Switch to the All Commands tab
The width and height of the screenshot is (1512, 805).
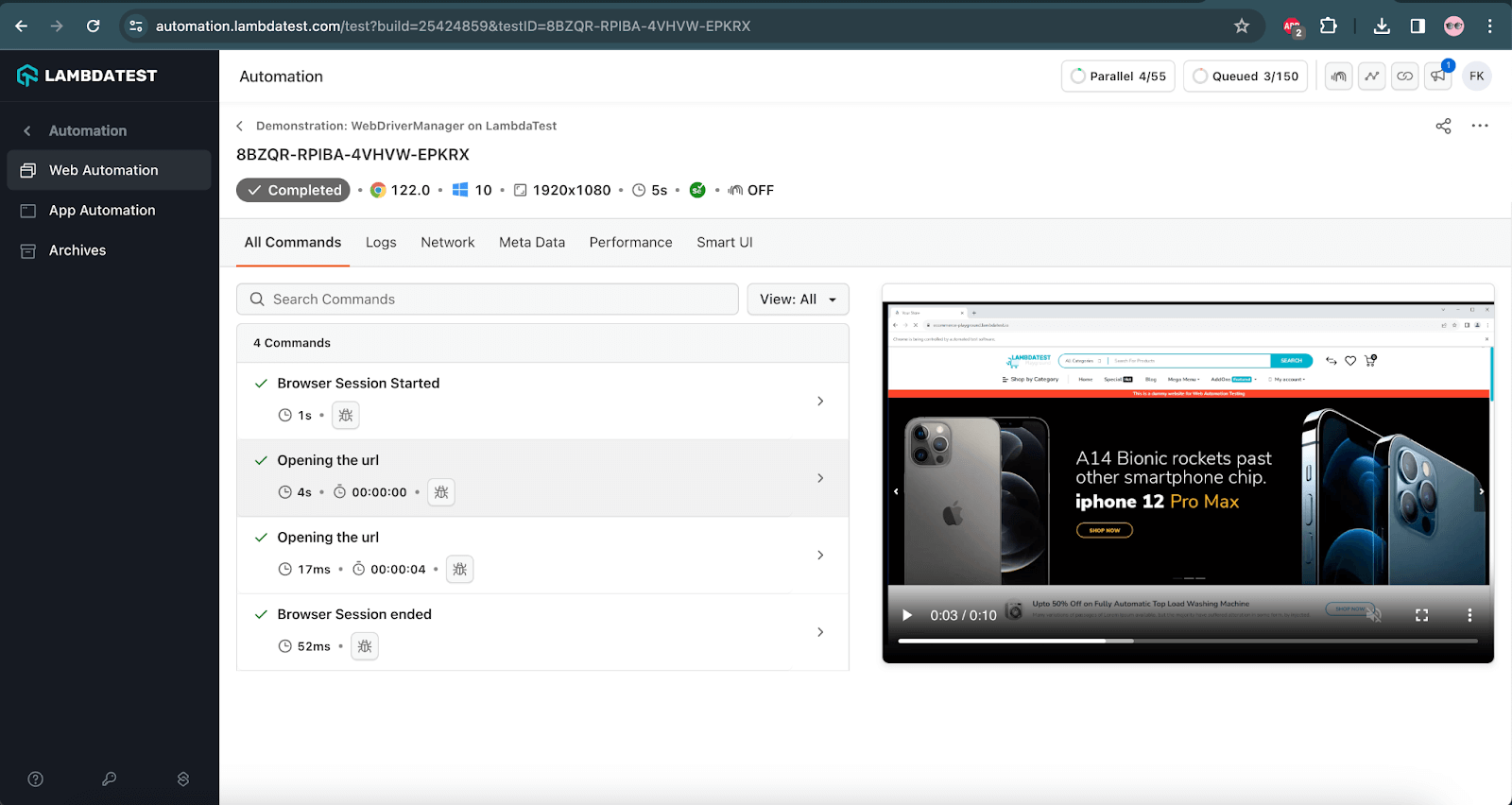(x=293, y=243)
